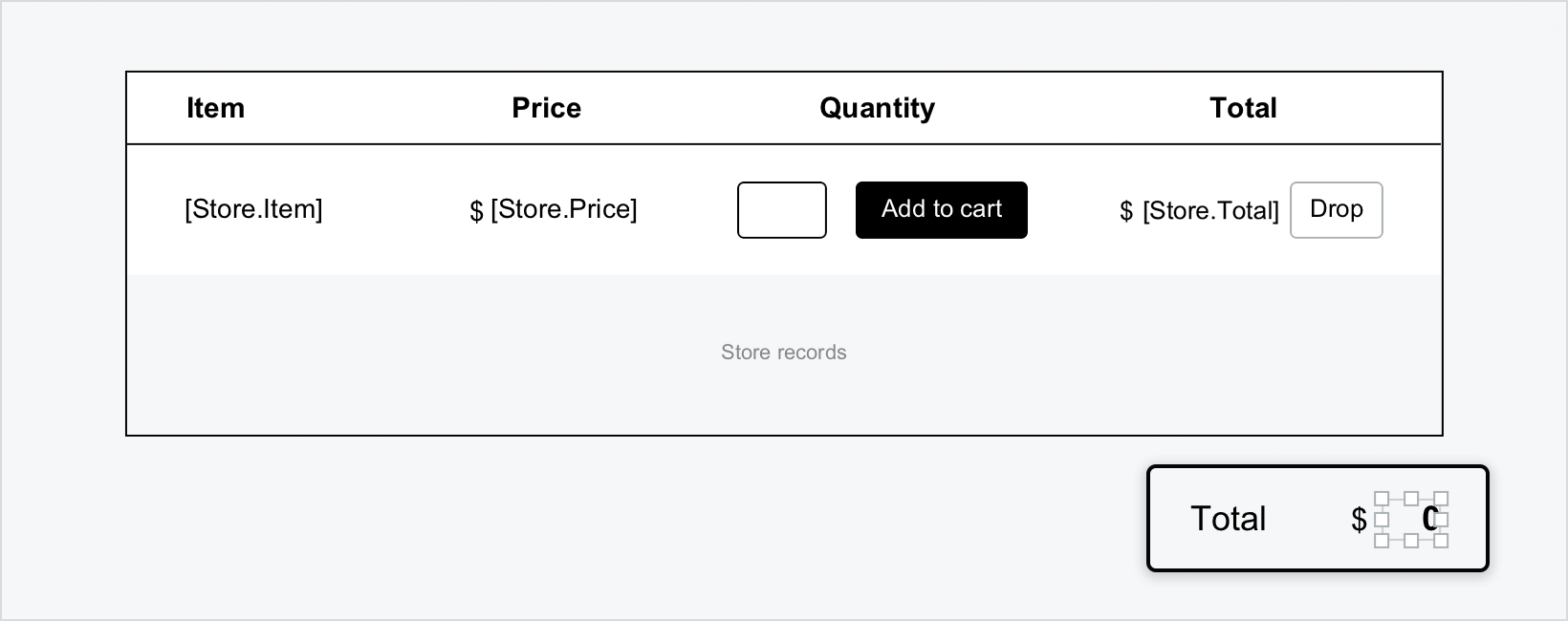This screenshot has width=1568, height=621.
Task: Click the Drop button
Action: tap(1337, 210)
